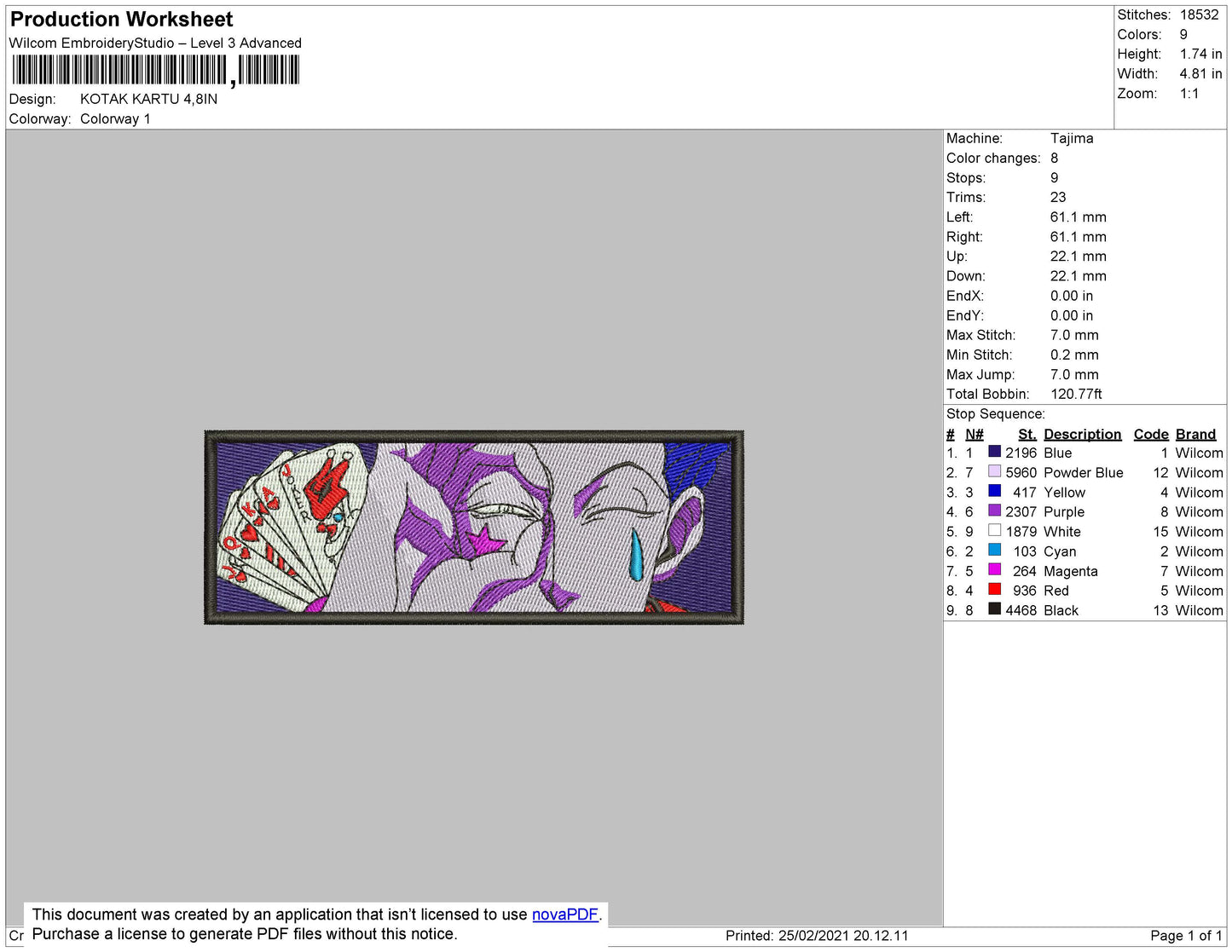The height and width of the screenshot is (952, 1232).
Task: Click the Code column header
Action: [1150, 434]
